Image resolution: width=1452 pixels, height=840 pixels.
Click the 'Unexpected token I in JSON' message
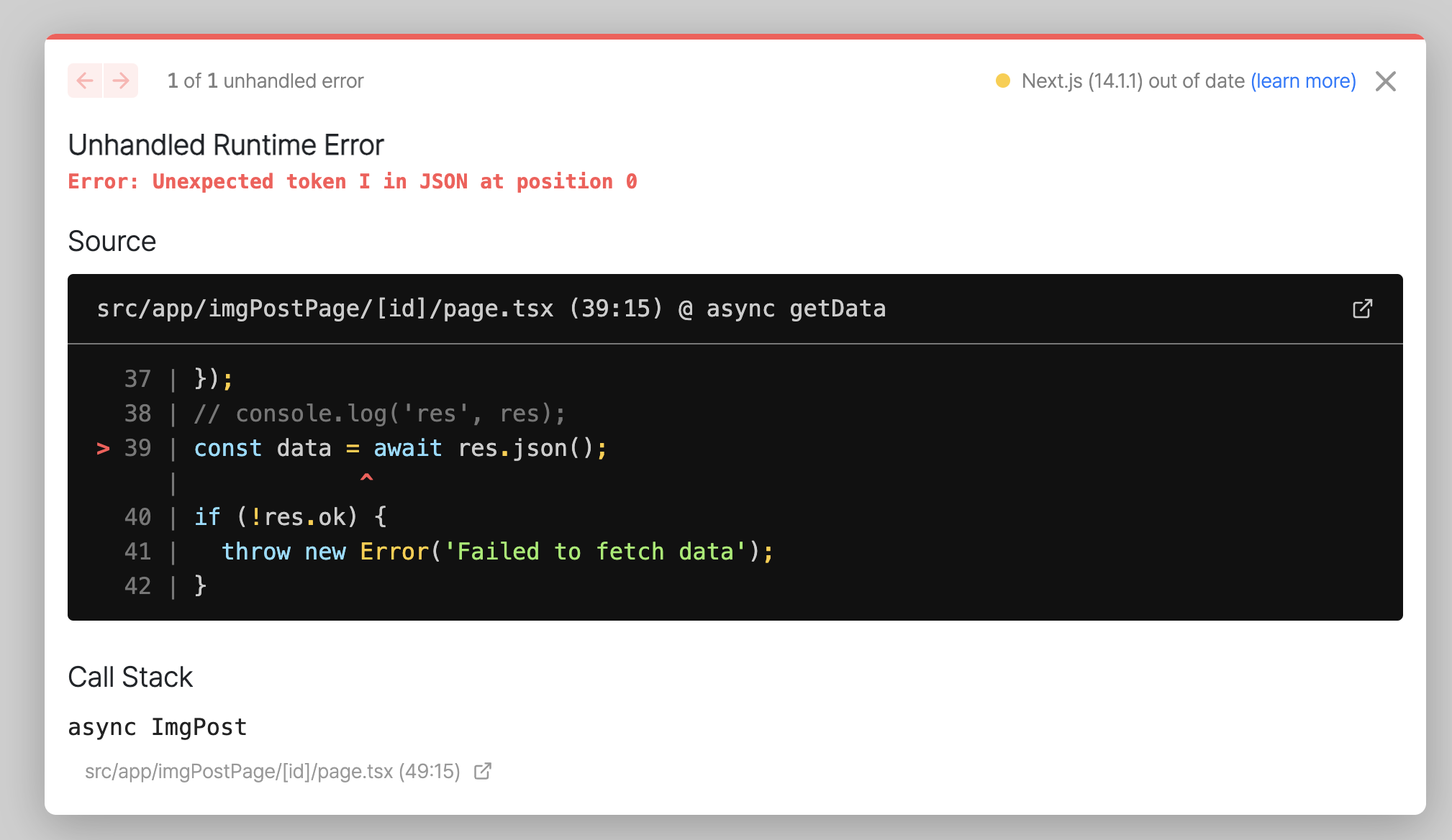pyautogui.click(x=353, y=181)
